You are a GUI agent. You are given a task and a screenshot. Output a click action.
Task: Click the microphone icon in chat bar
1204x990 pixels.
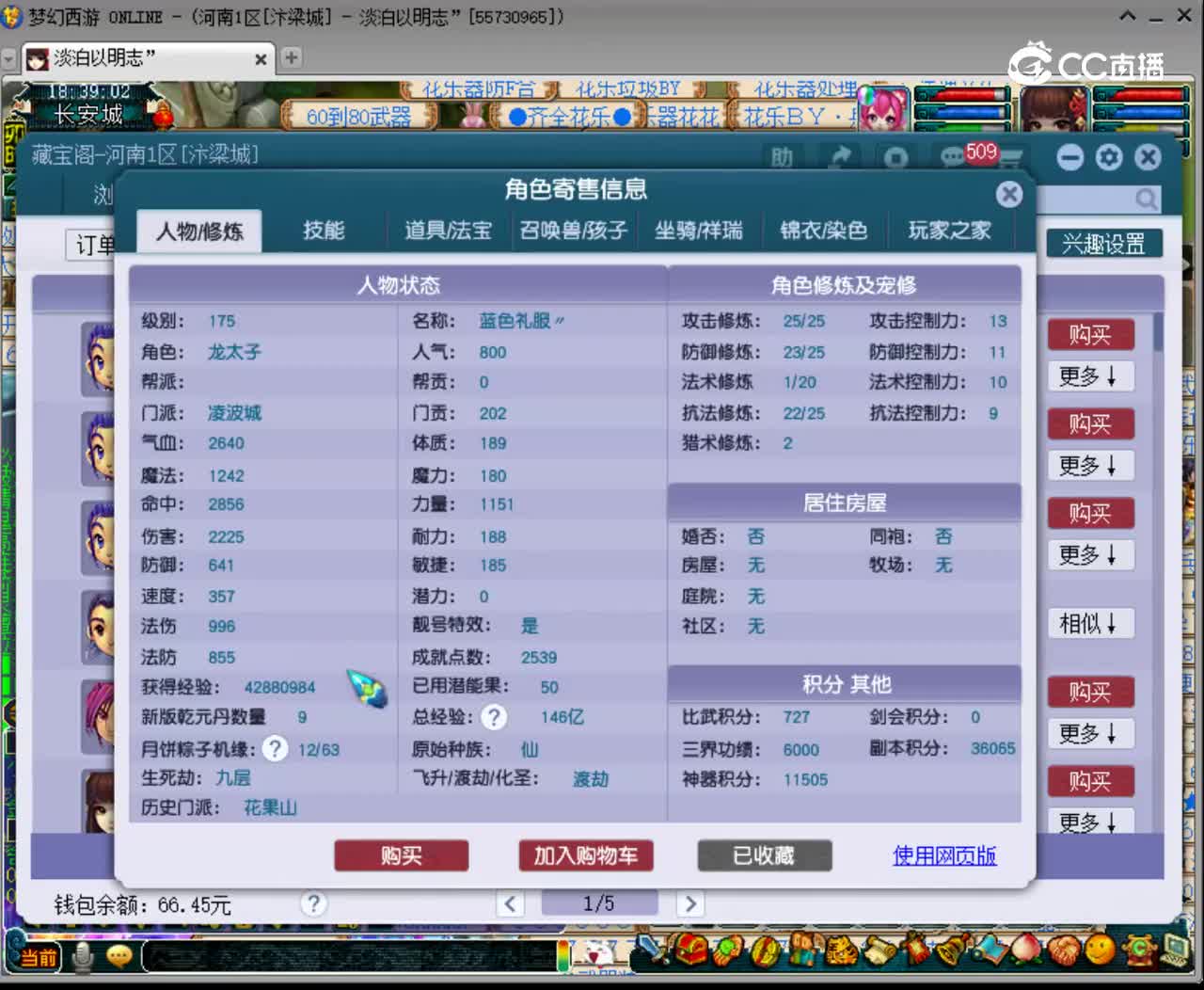click(84, 957)
